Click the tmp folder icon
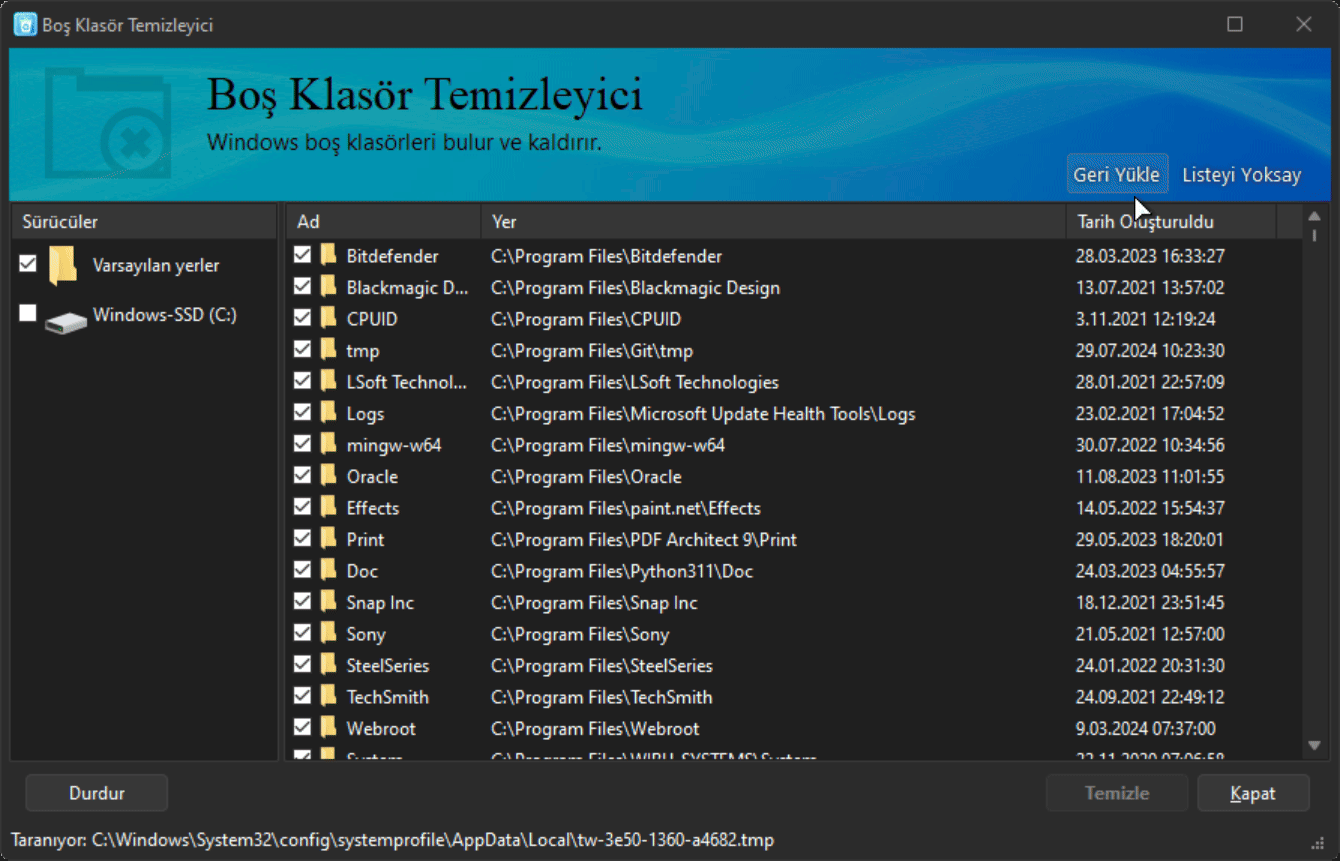This screenshot has width=1340, height=861. [x=329, y=350]
